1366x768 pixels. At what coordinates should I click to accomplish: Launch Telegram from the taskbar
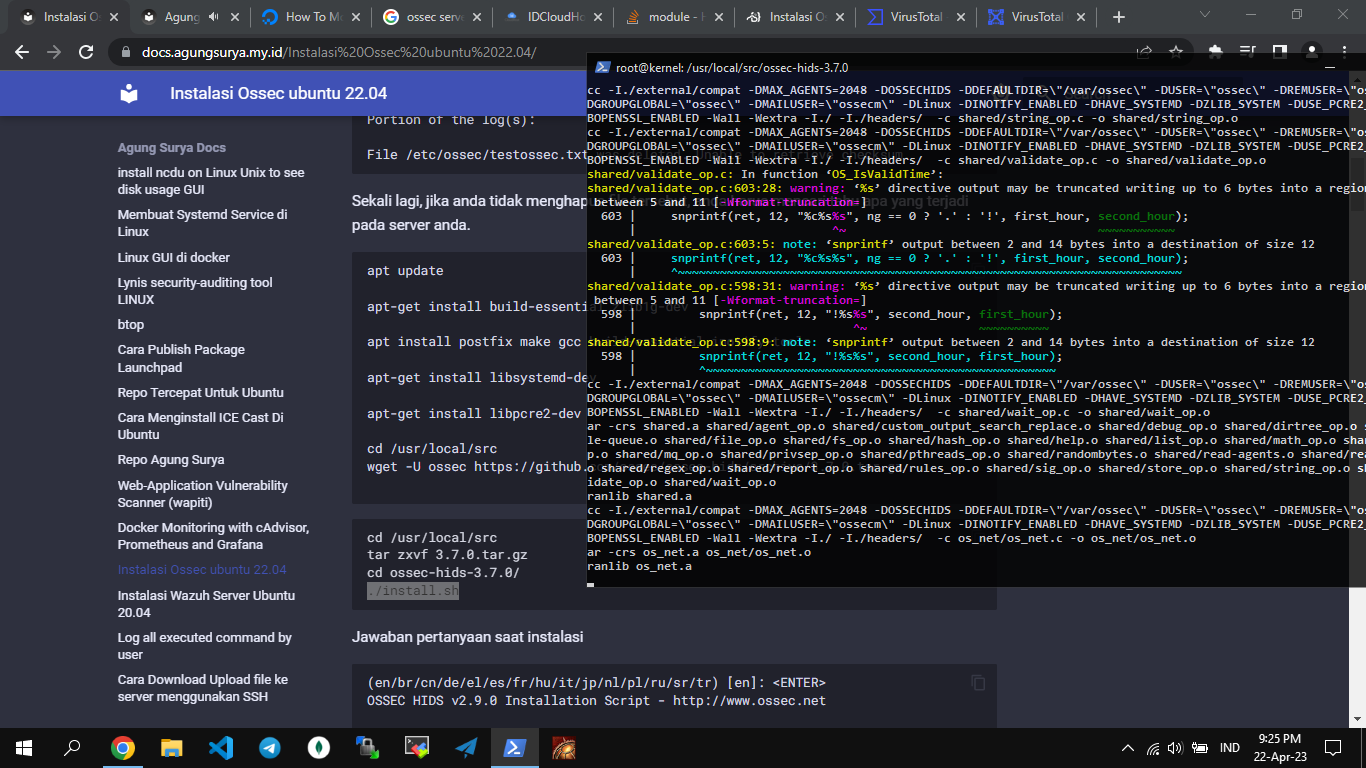270,747
